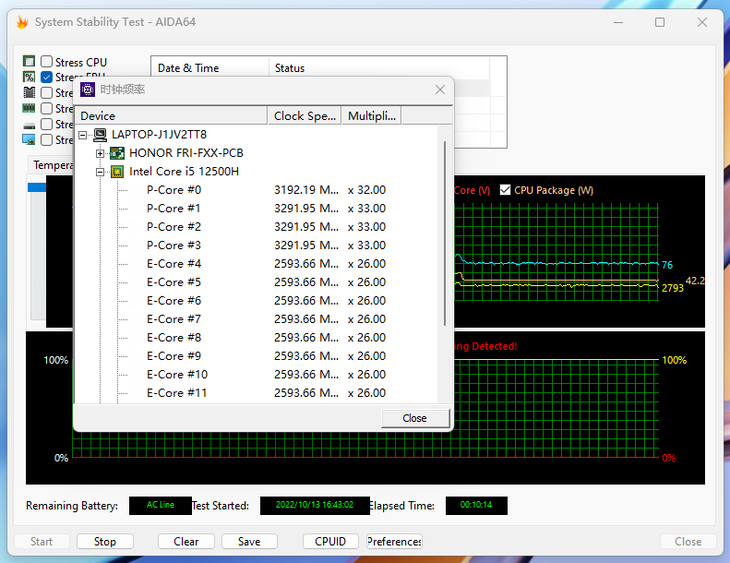Open the Temperatures tab
The height and width of the screenshot is (563, 730).
click(x=53, y=165)
